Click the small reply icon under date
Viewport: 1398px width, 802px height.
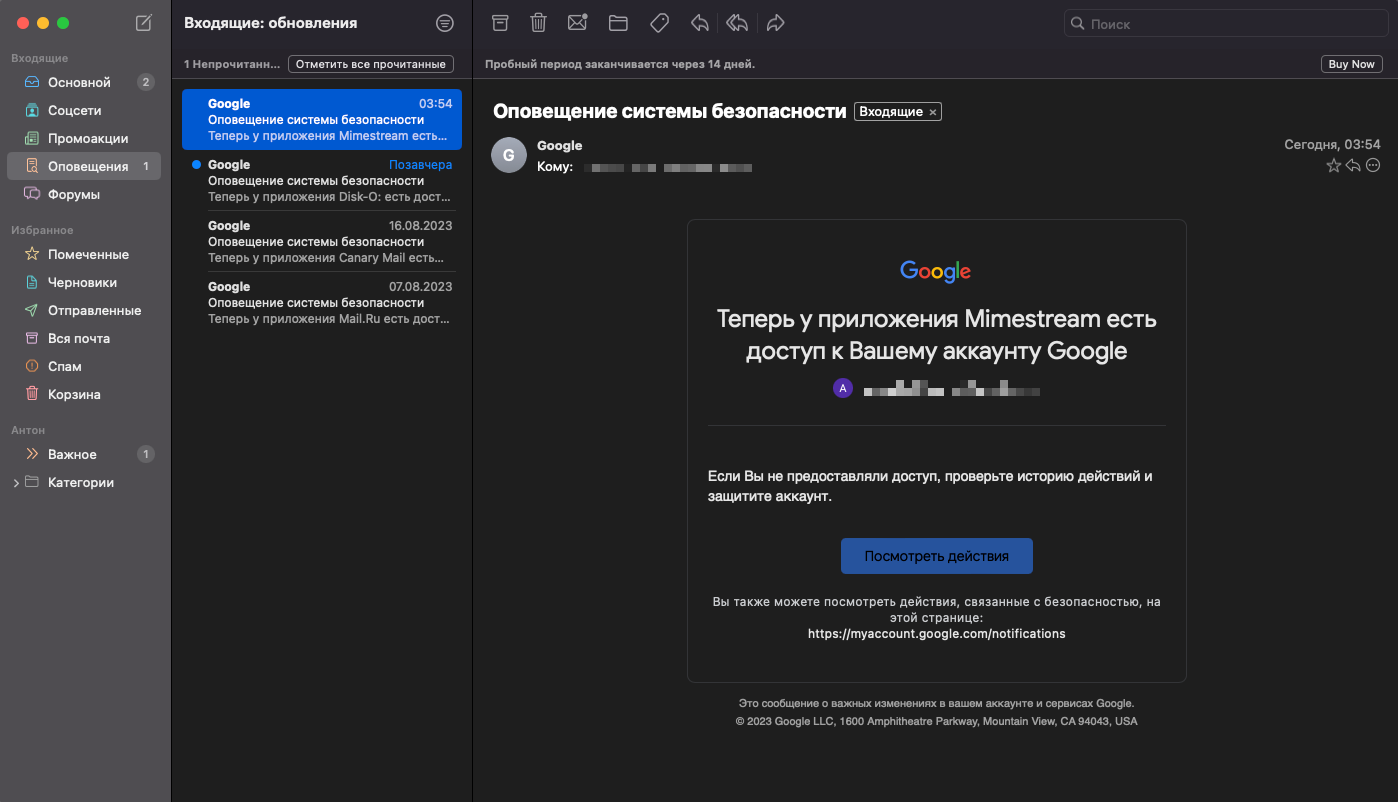tap(1353, 166)
